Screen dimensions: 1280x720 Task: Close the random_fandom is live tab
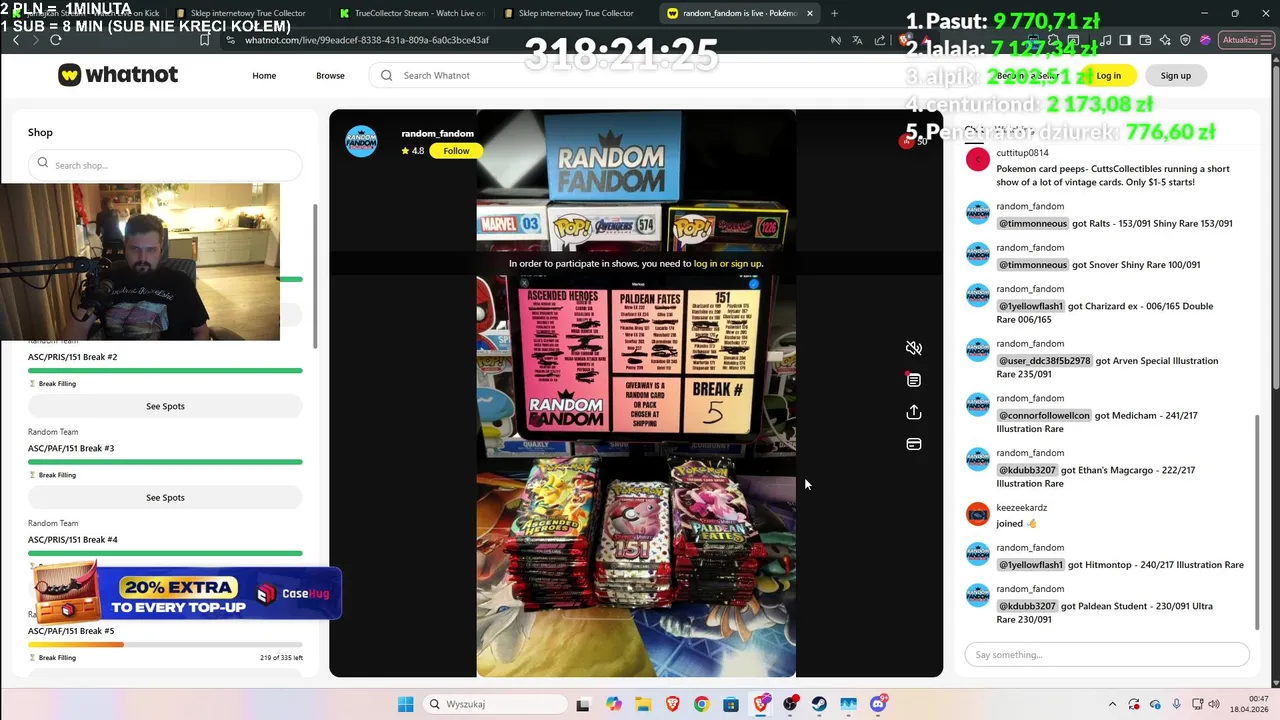(809, 13)
